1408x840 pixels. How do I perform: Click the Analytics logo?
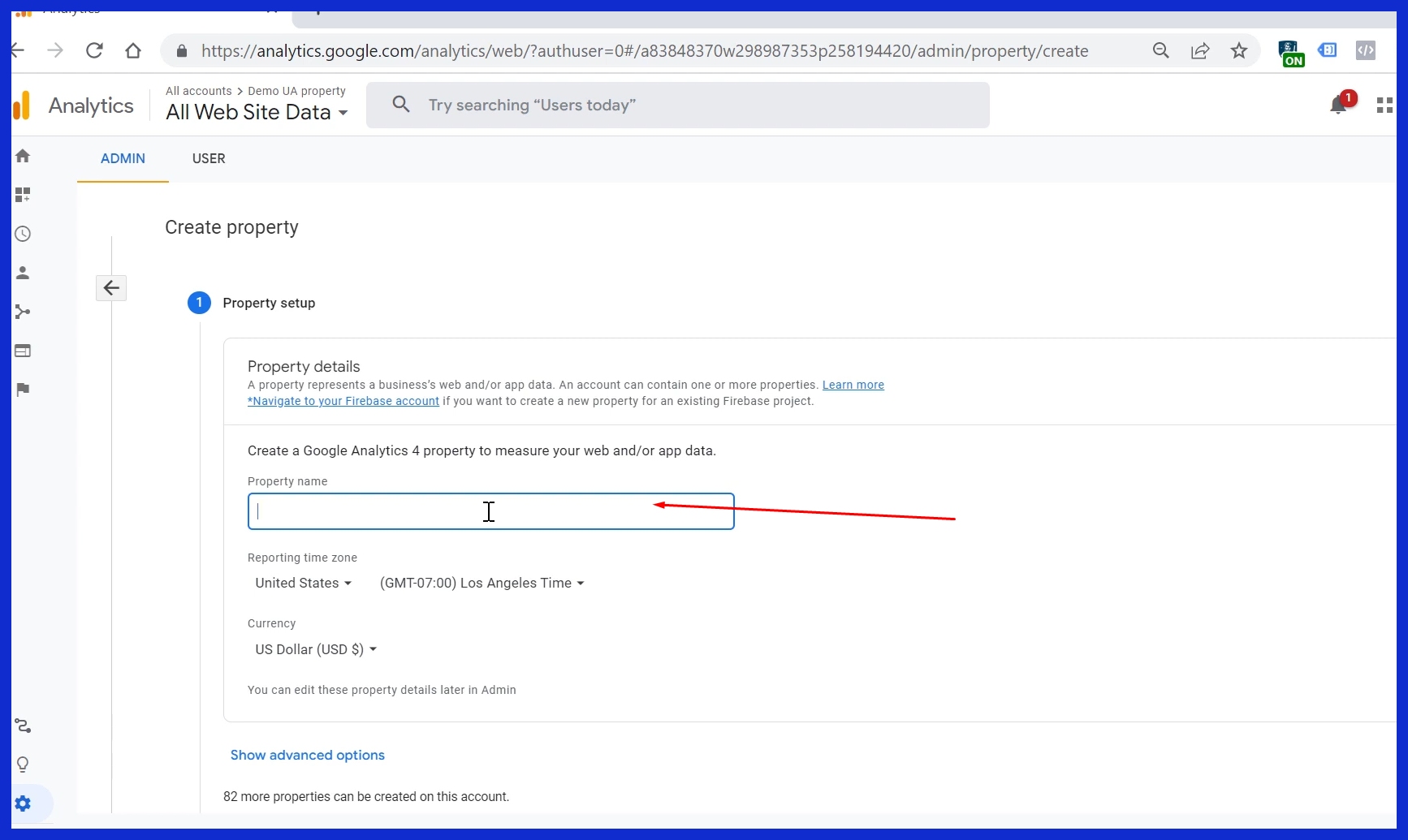pos(22,106)
